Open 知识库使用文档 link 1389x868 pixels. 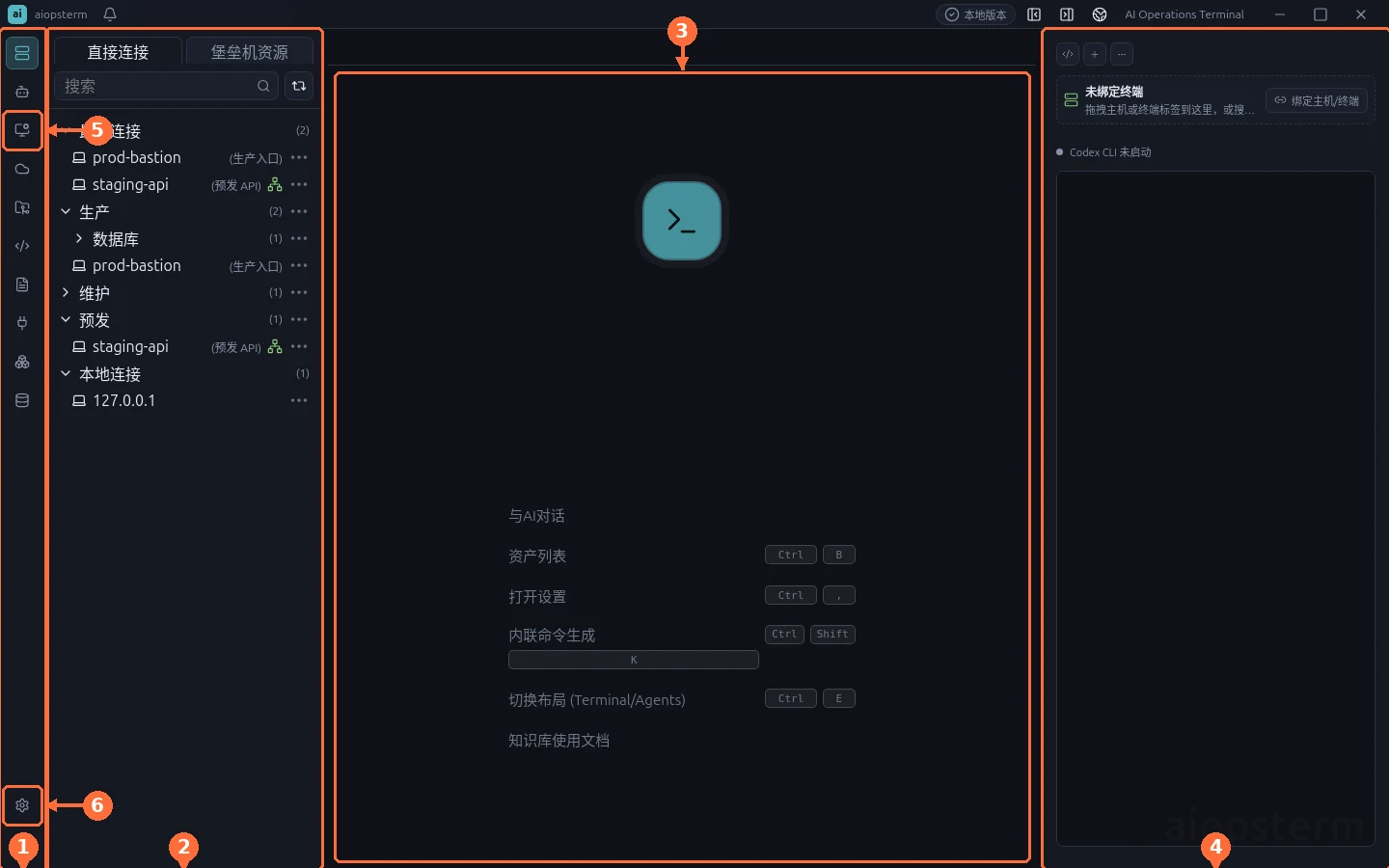click(x=558, y=741)
